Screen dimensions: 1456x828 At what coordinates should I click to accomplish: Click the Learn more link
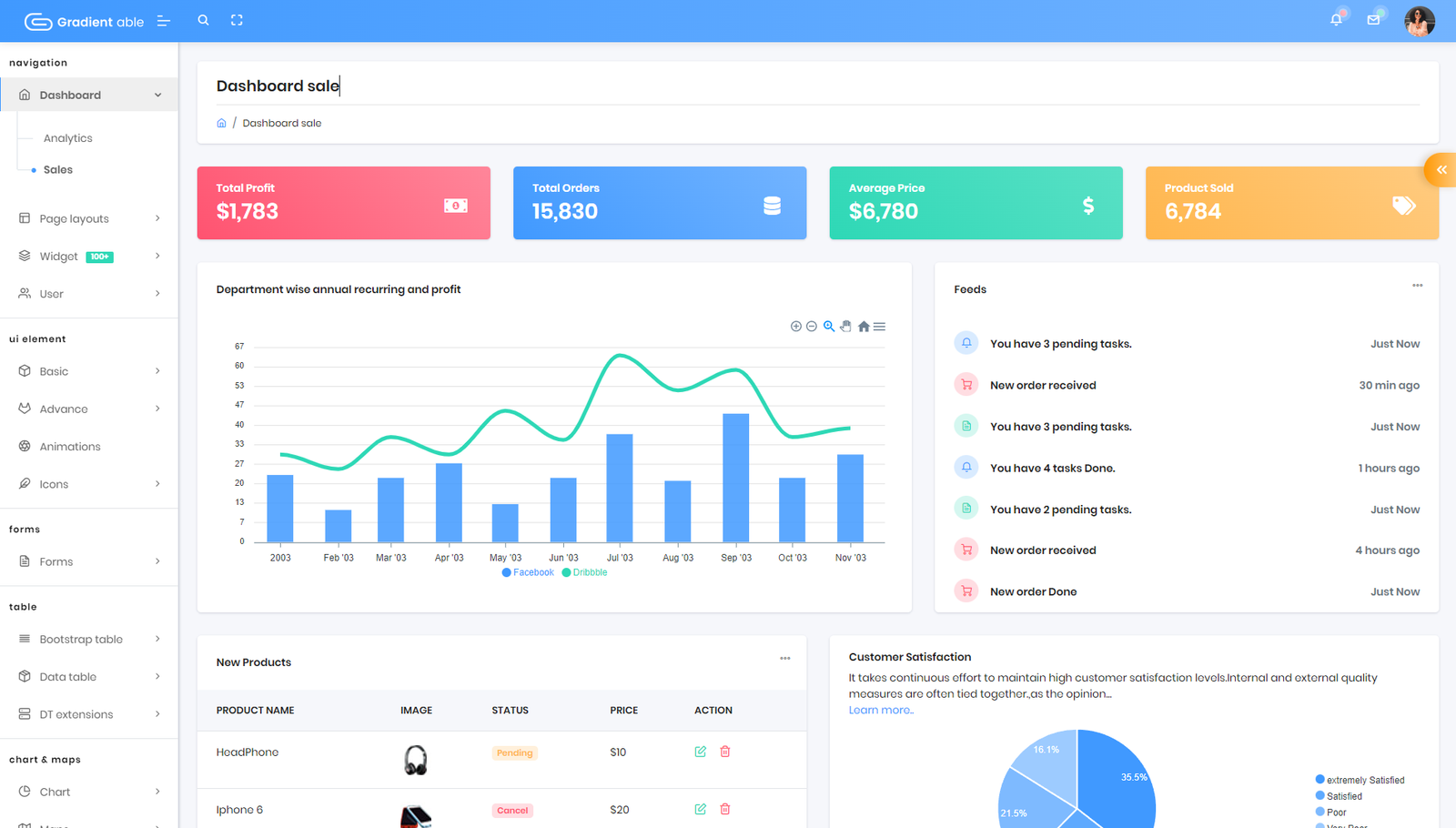click(x=881, y=710)
